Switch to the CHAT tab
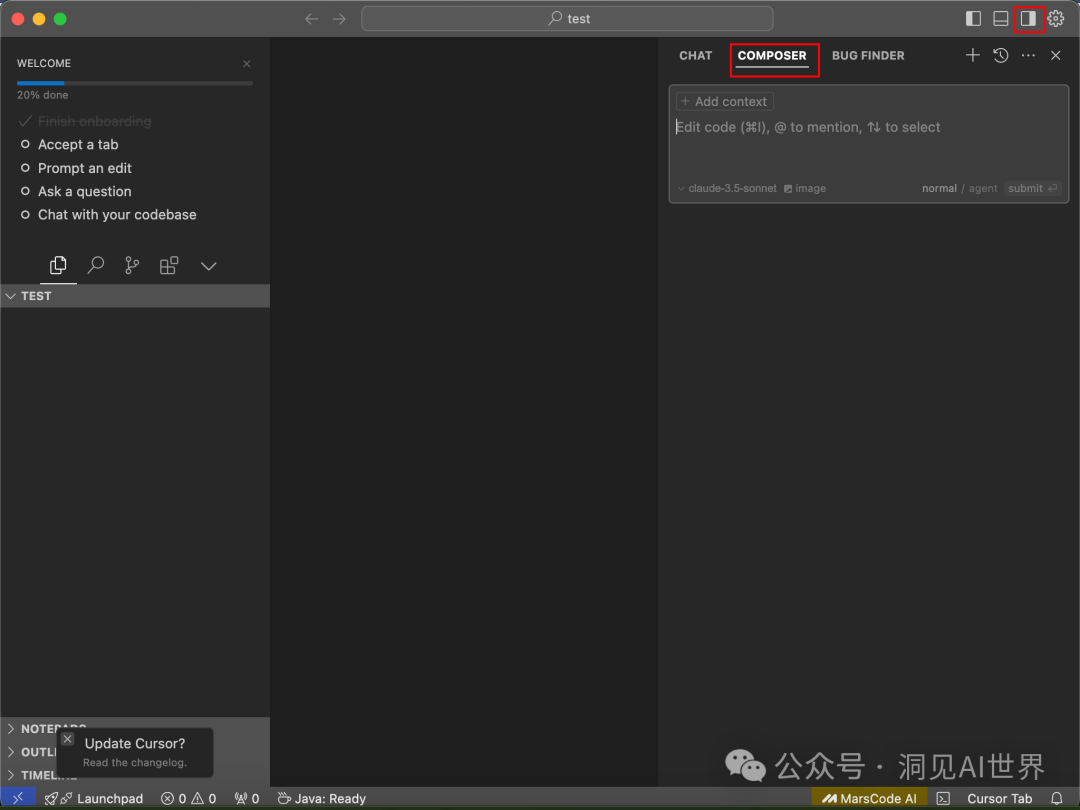The width and height of the screenshot is (1080, 810). pos(695,56)
